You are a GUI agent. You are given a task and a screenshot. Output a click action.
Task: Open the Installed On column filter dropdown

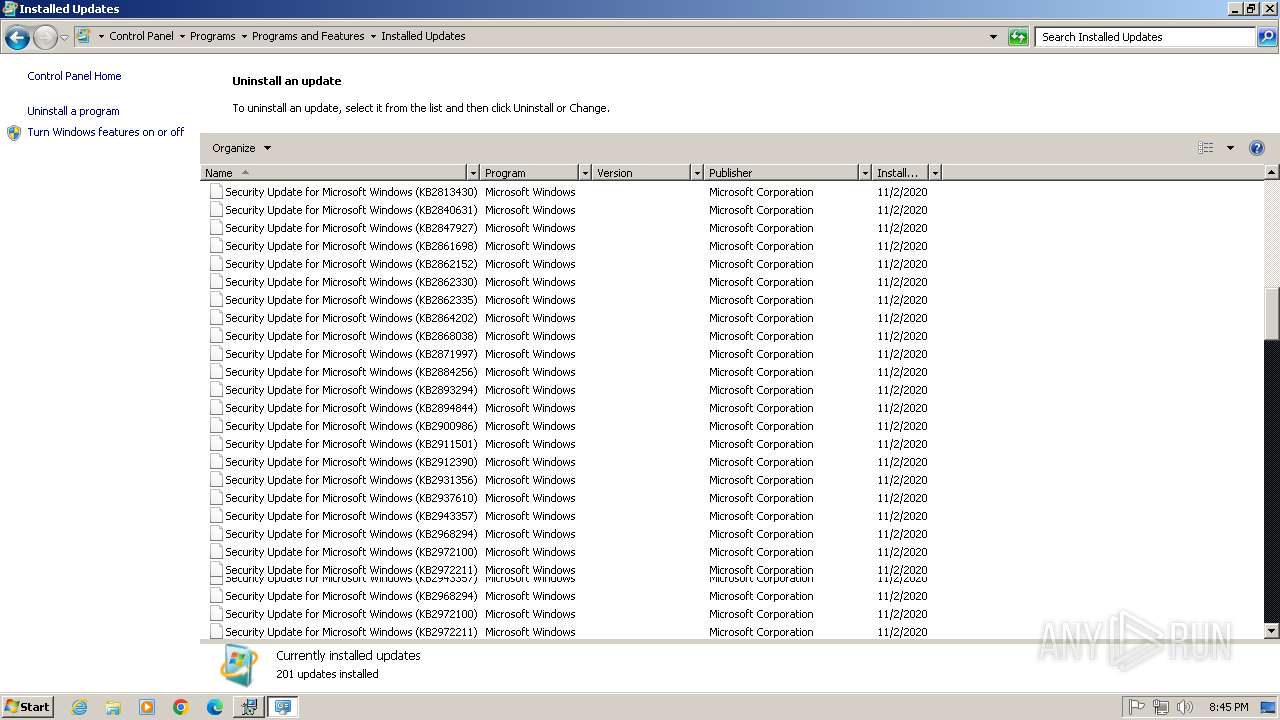click(x=935, y=173)
